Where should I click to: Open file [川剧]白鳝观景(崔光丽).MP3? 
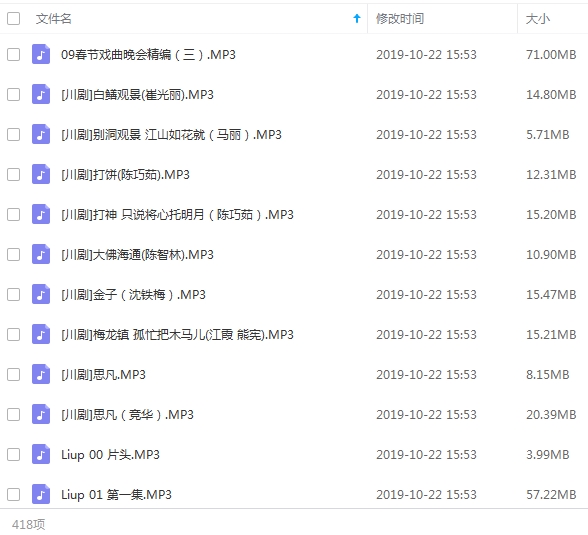(137, 95)
